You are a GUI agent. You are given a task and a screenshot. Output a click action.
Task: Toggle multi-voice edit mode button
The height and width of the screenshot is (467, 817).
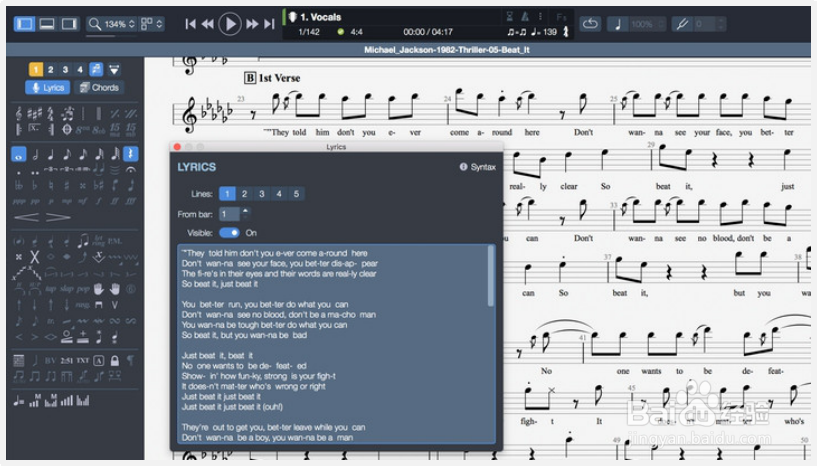point(96,69)
